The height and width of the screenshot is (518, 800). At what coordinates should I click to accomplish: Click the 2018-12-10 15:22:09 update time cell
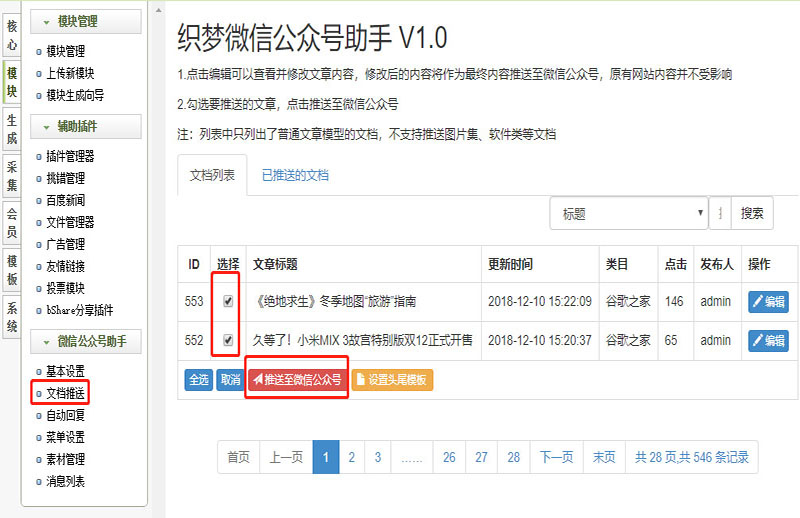coord(540,302)
